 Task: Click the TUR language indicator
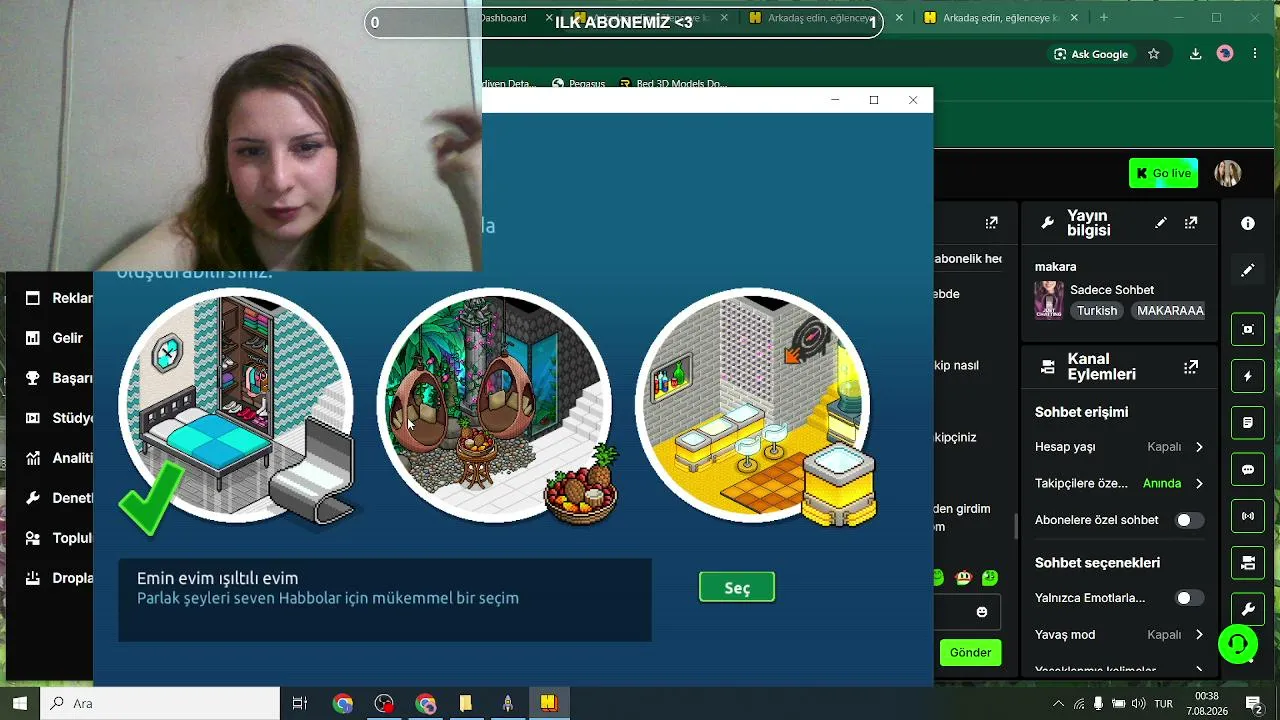click(1163, 703)
